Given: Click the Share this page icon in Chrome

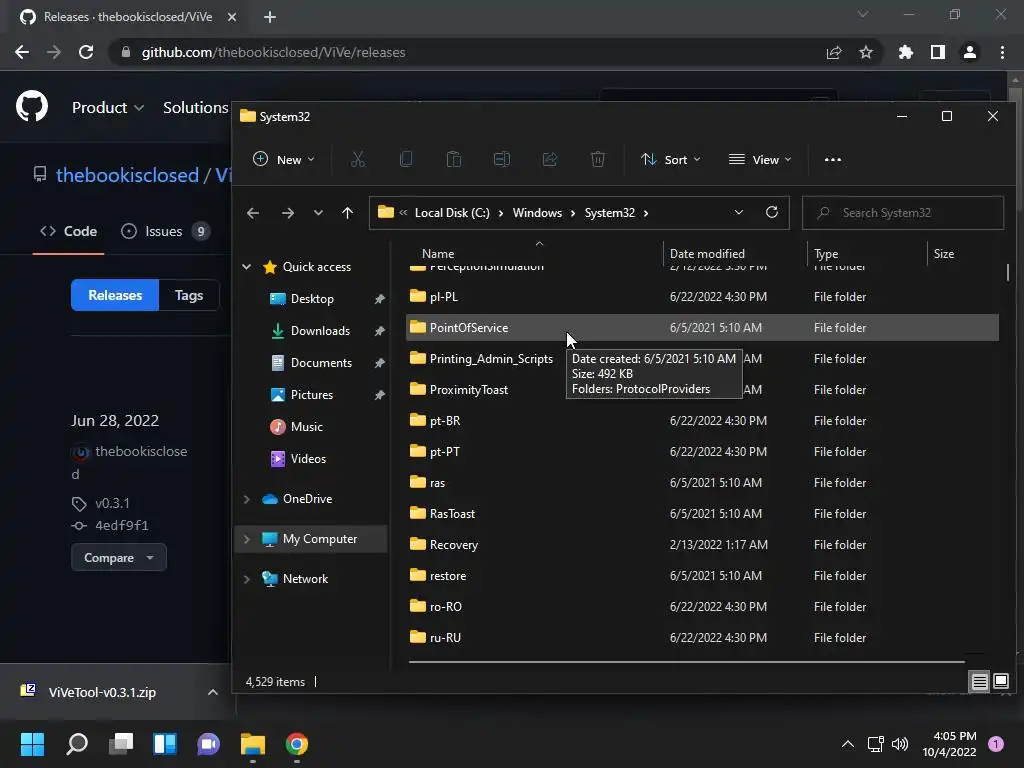Looking at the screenshot, I should click(x=834, y=52).
